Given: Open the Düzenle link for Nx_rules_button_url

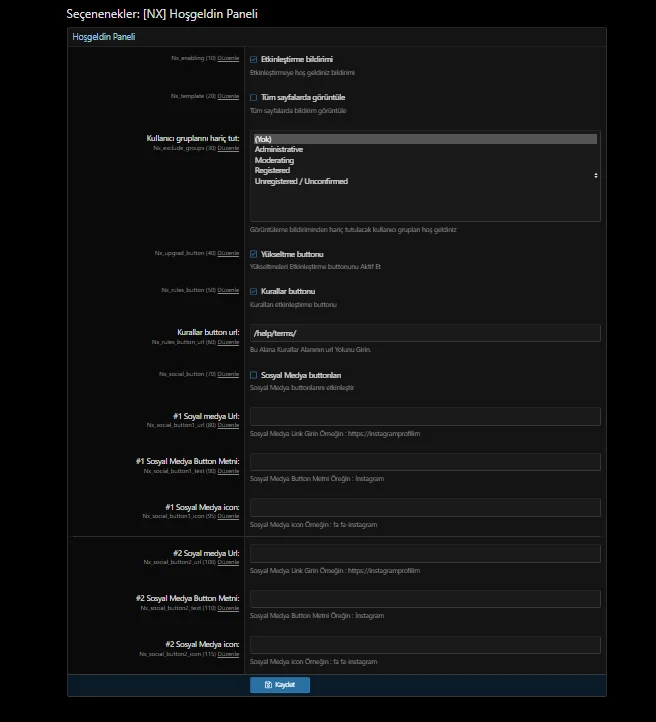Looking at the screenshot, I should [228, 342].
